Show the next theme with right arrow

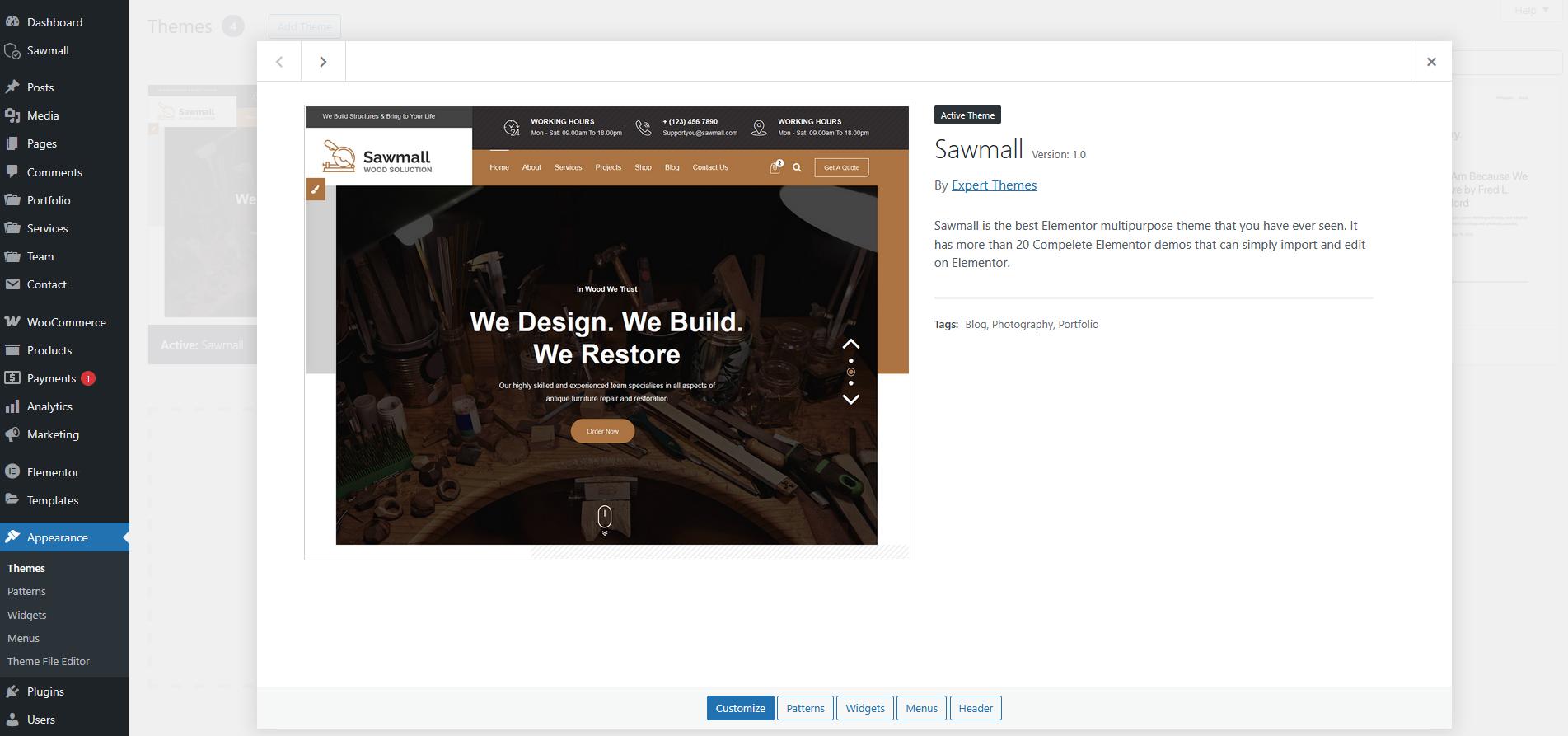pos(323,62)
